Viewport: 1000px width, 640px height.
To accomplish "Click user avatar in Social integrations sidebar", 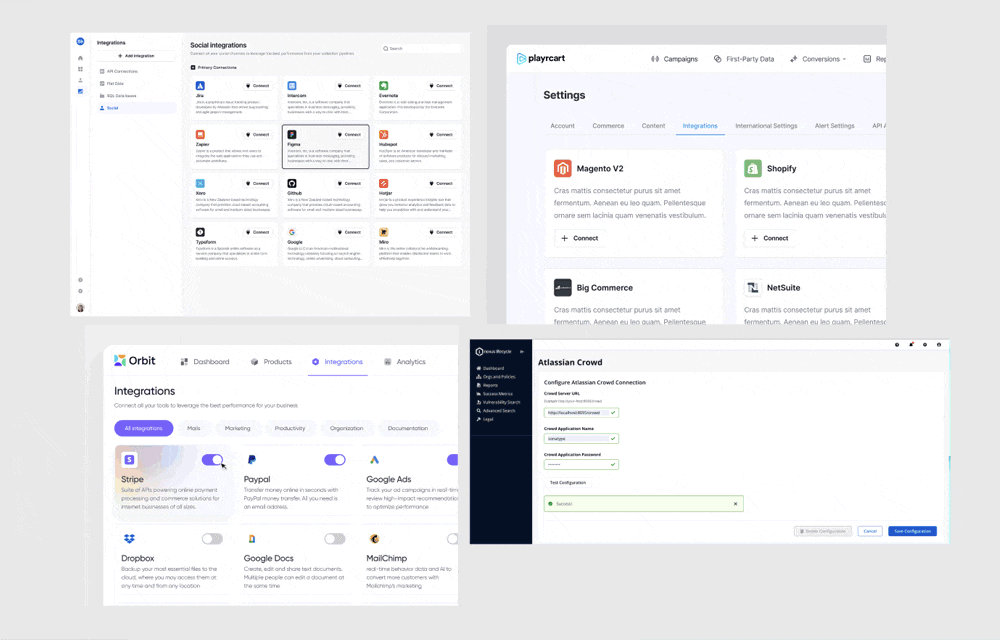I will pos(80,308).
